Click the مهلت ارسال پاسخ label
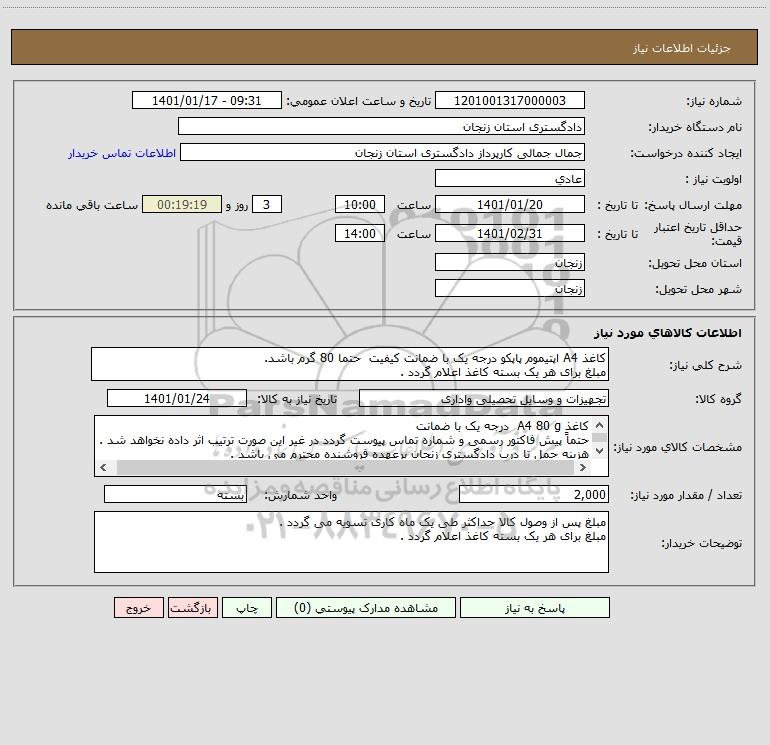The width and height of the screenshot is (770, 745). click(694, 205)
